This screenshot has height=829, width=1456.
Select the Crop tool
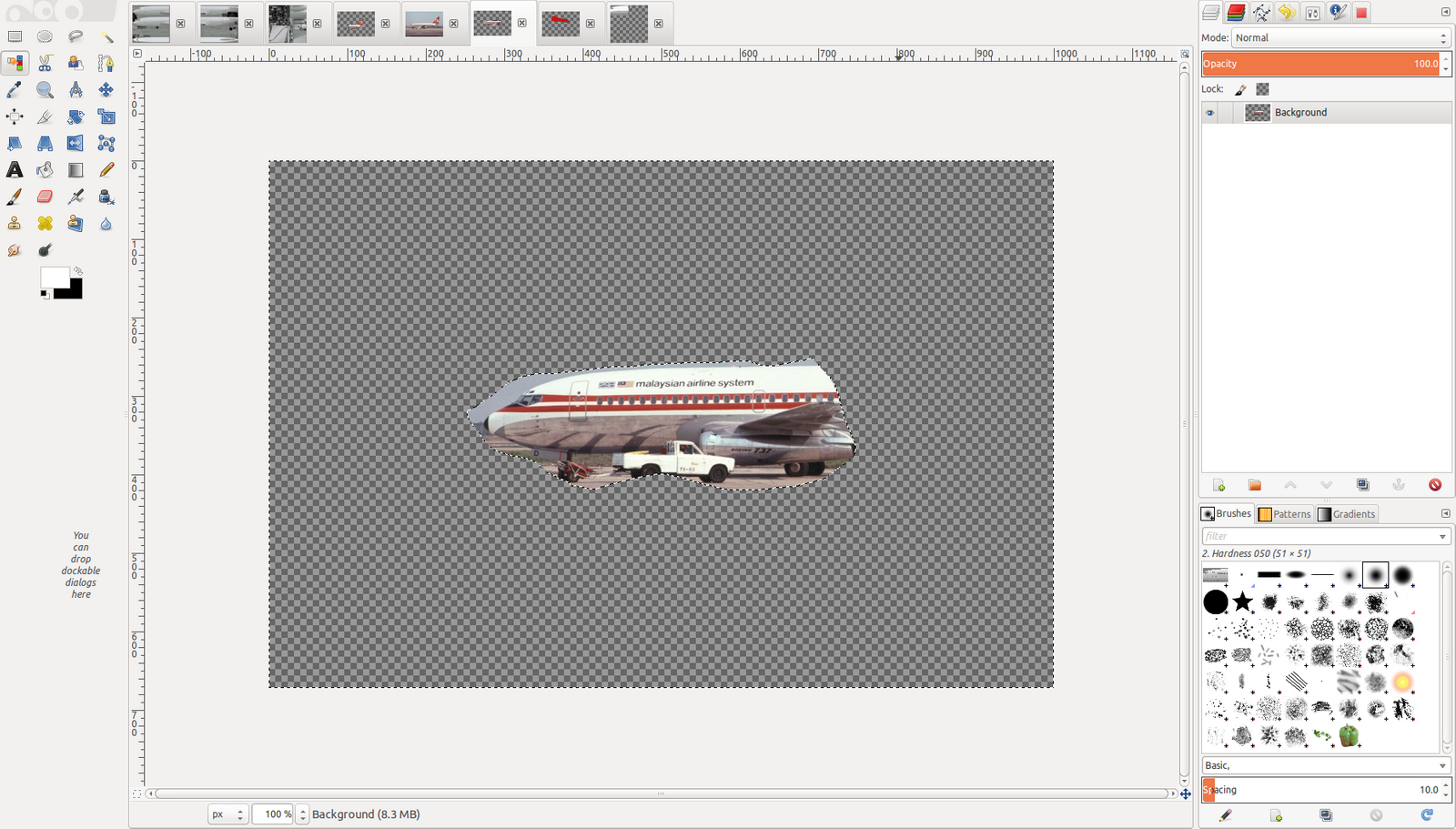coord(45,116)
